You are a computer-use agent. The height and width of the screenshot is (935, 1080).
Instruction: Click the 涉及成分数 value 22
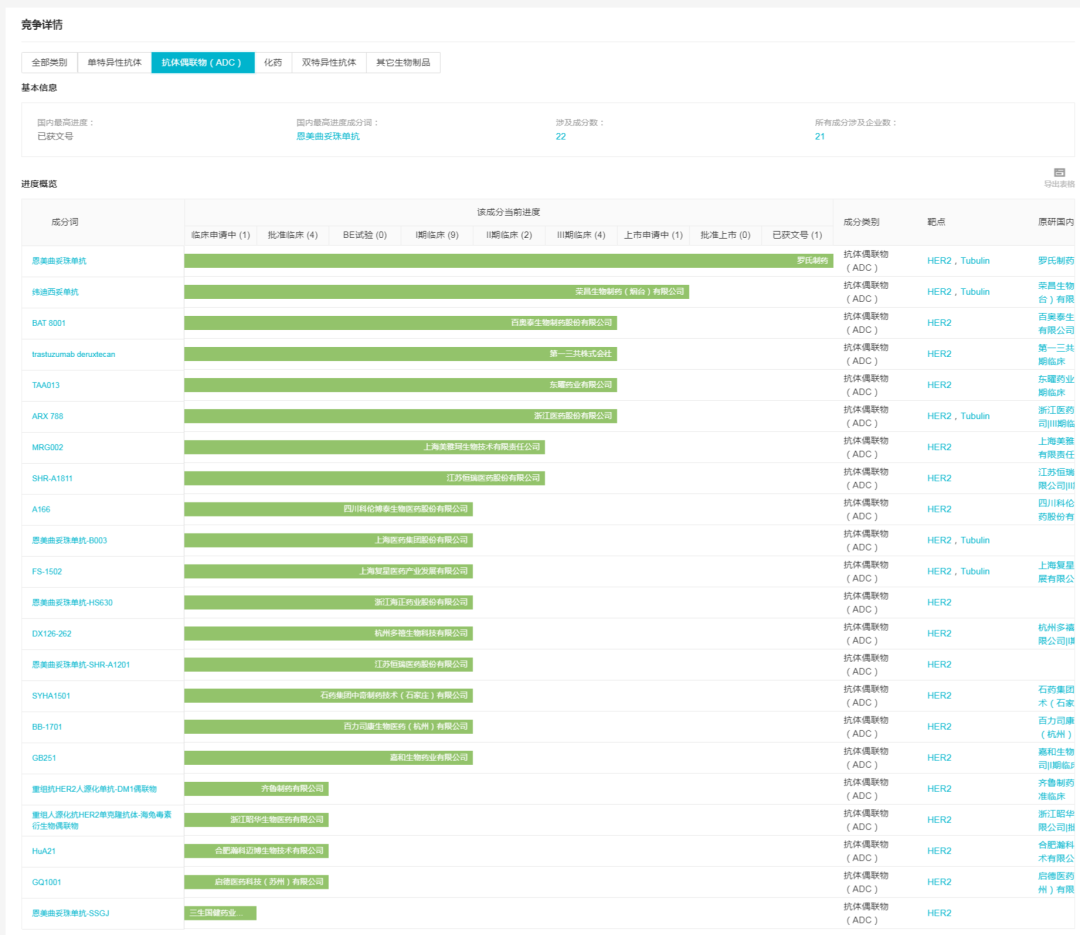click(x=561, y=136)
